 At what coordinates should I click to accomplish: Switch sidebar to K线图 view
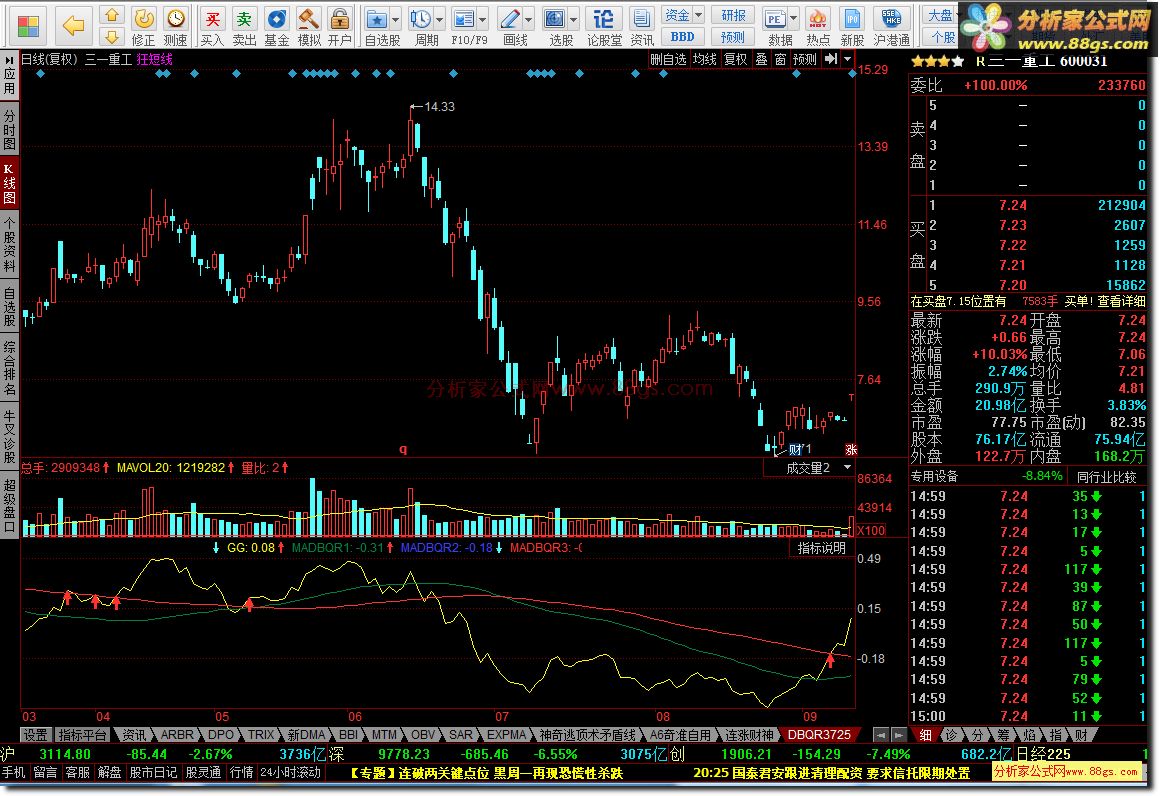click(10, 182)
